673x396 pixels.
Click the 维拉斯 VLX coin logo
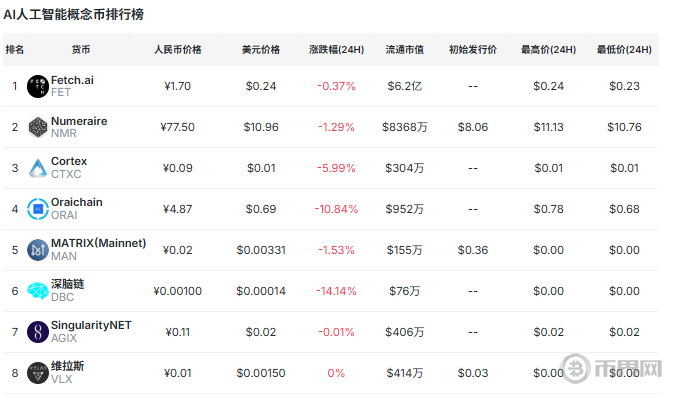(x=38, y=373)
